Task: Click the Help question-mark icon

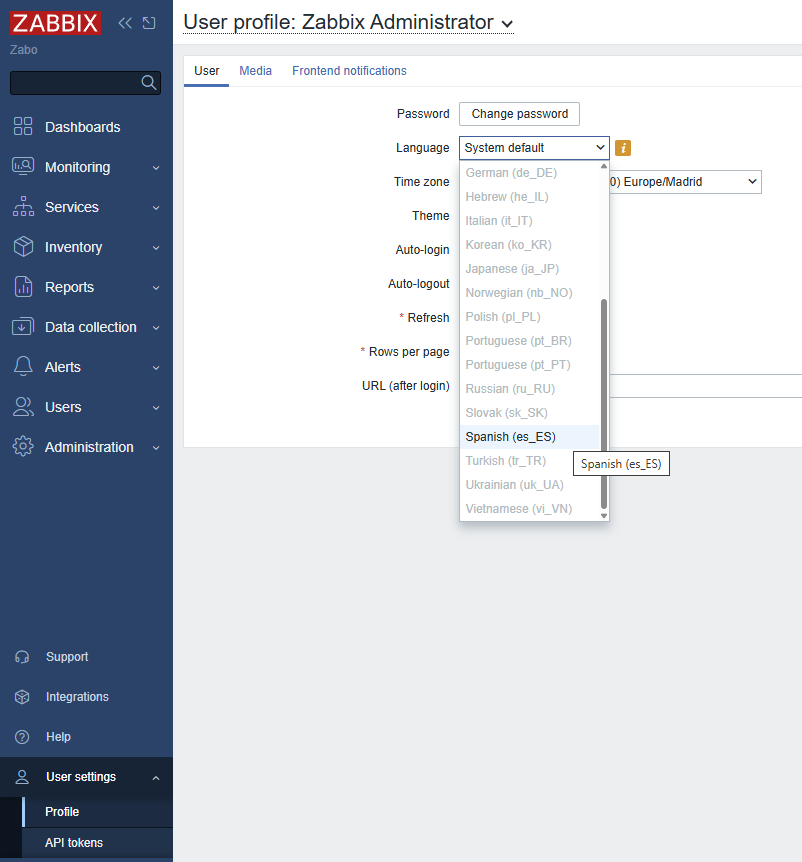Action: (x=23, y=737)
